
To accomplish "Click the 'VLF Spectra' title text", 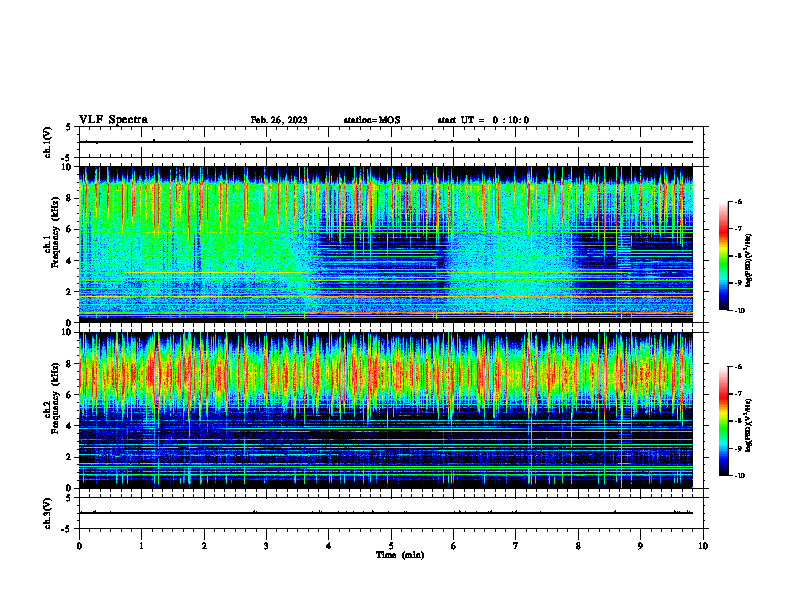I will point(113,120).
